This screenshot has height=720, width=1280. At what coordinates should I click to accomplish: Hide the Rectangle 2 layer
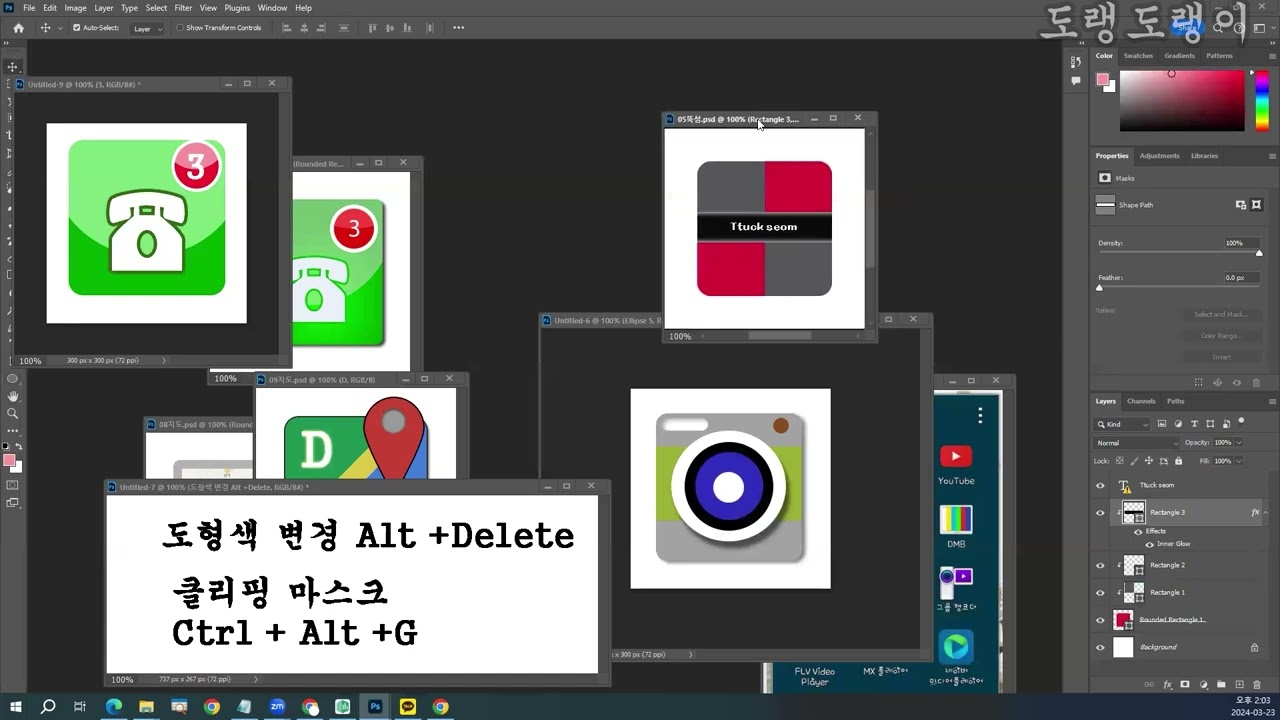click(x=1101, y=566)
